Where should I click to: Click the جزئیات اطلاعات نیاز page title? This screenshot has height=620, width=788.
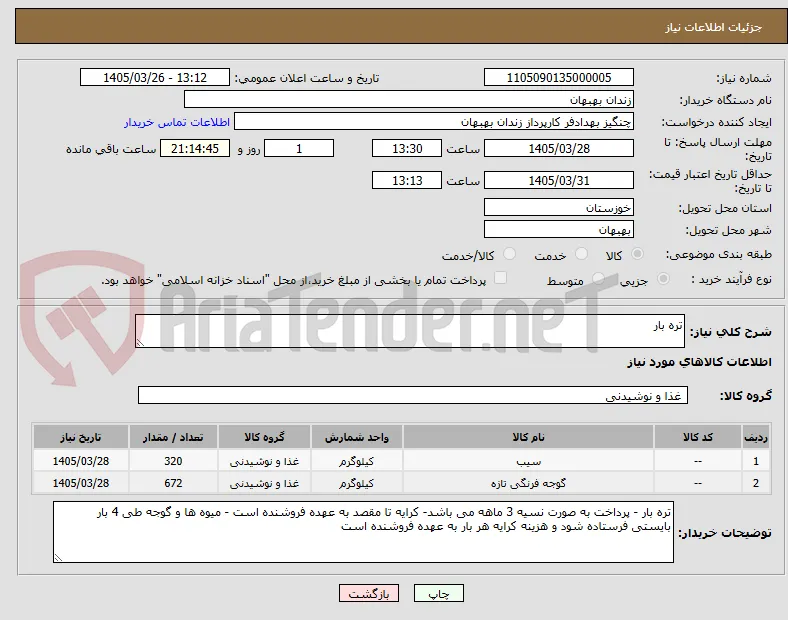[713, 27]
